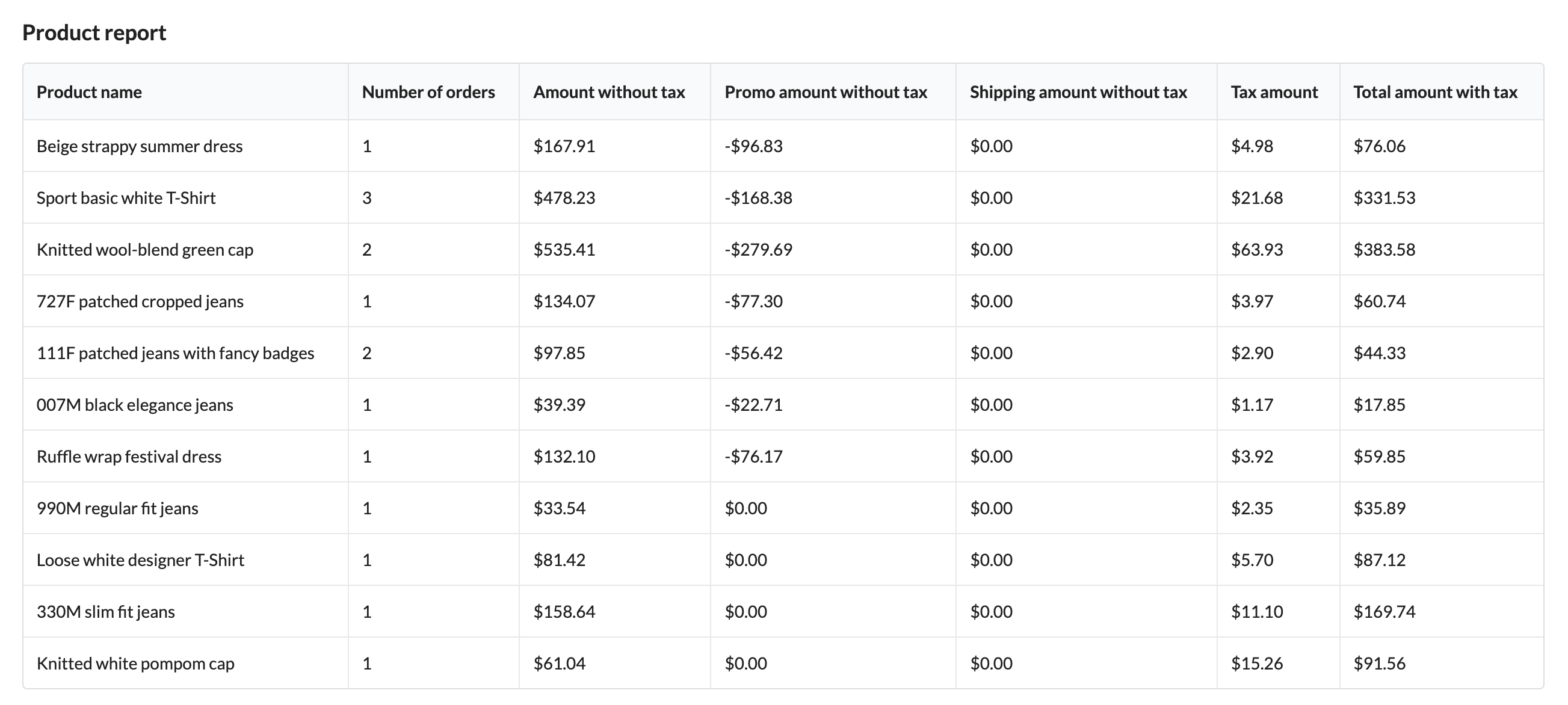
Task: Click order count 3 for Sport T-Shirt
Action: tap(366, 198)
